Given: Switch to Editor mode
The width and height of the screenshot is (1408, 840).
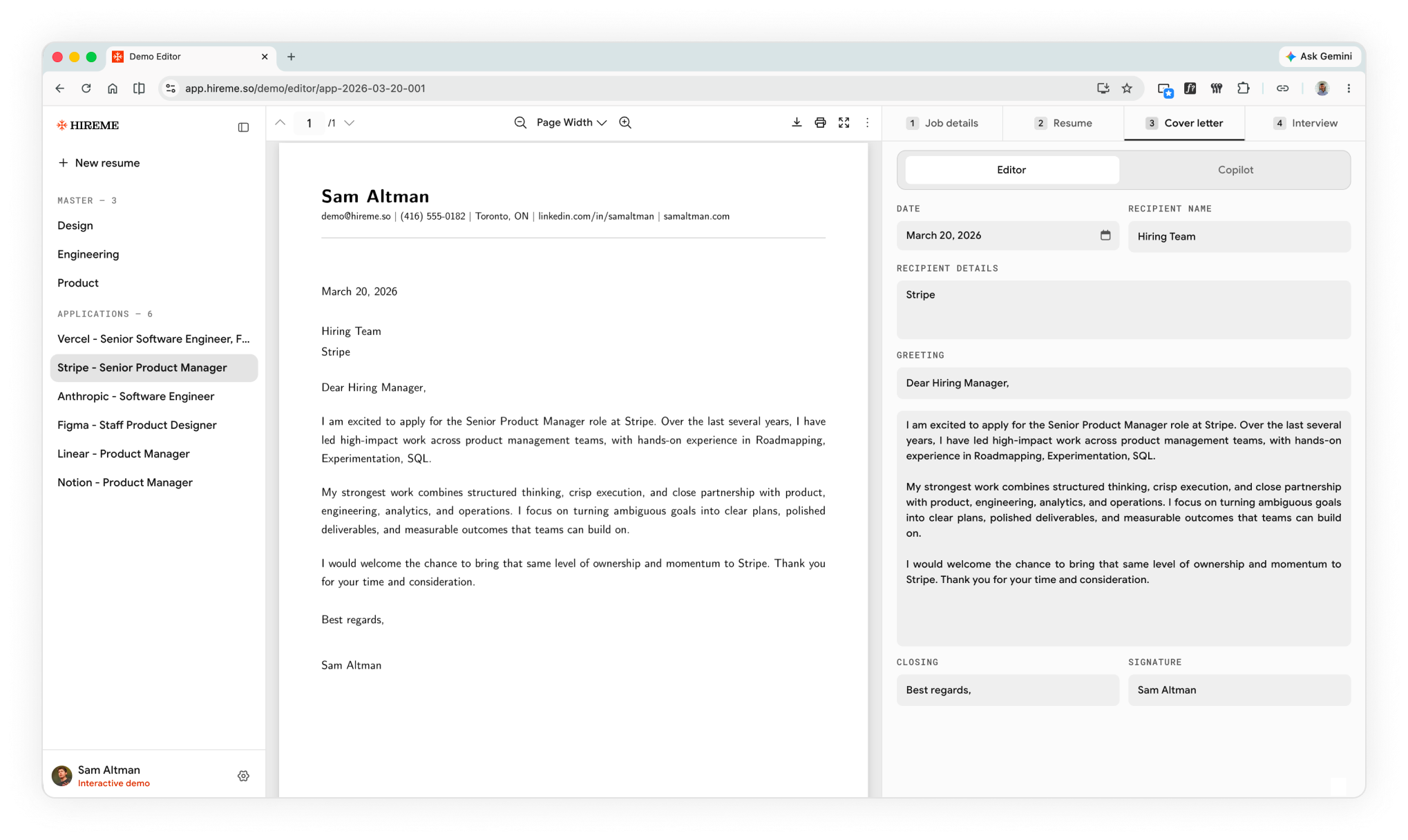Looking at the screenshot, I should [x=1011, y=170].
